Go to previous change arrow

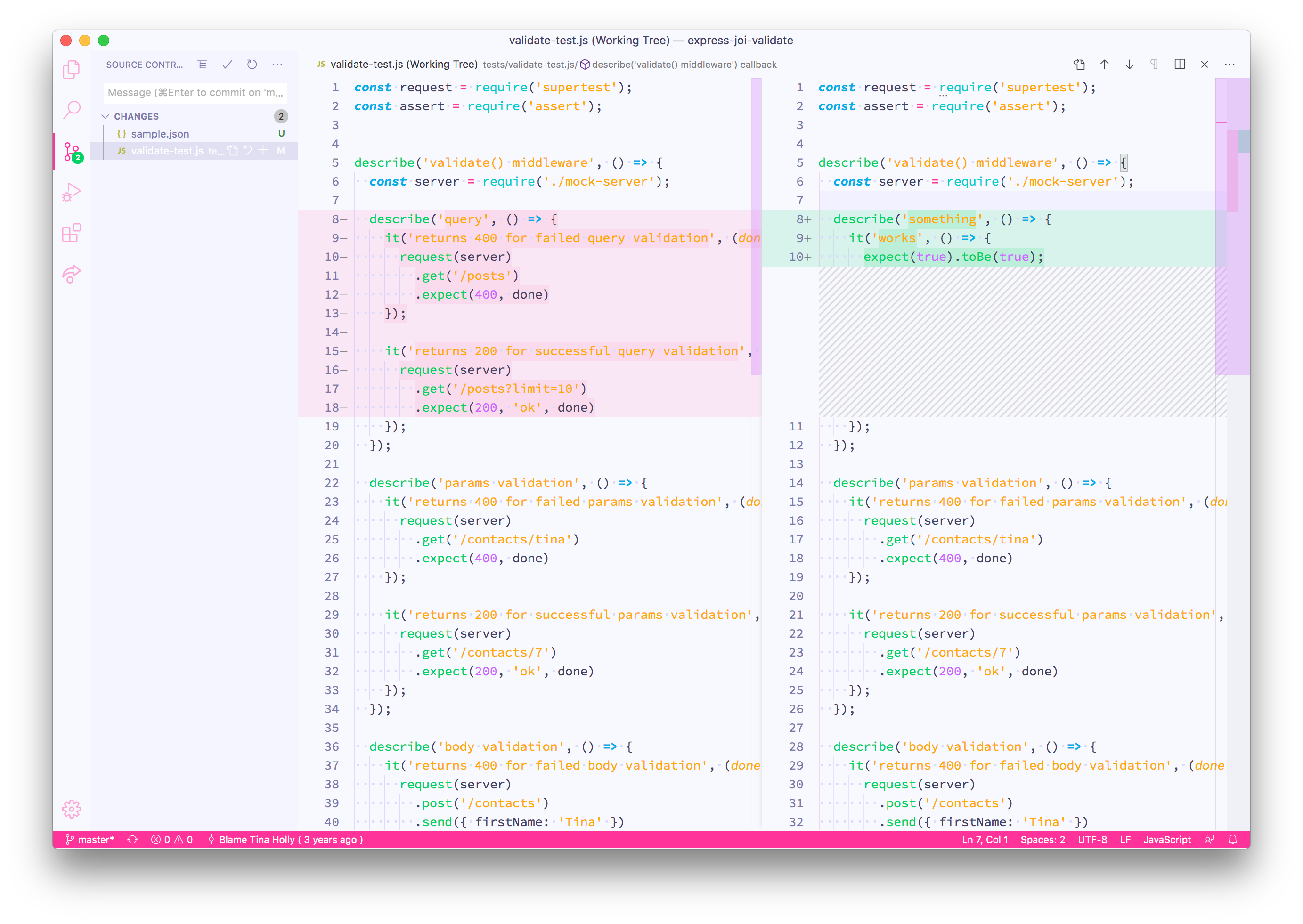tap(1104, 65)
